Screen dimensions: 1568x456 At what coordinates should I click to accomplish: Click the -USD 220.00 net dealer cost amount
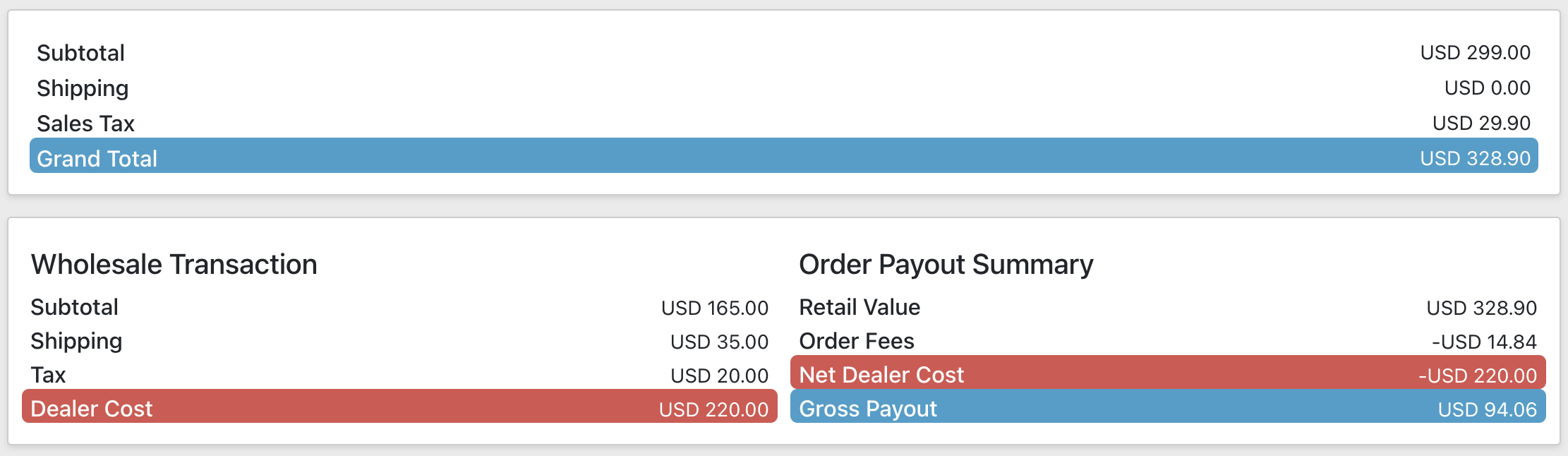[x=1478, y=376]
